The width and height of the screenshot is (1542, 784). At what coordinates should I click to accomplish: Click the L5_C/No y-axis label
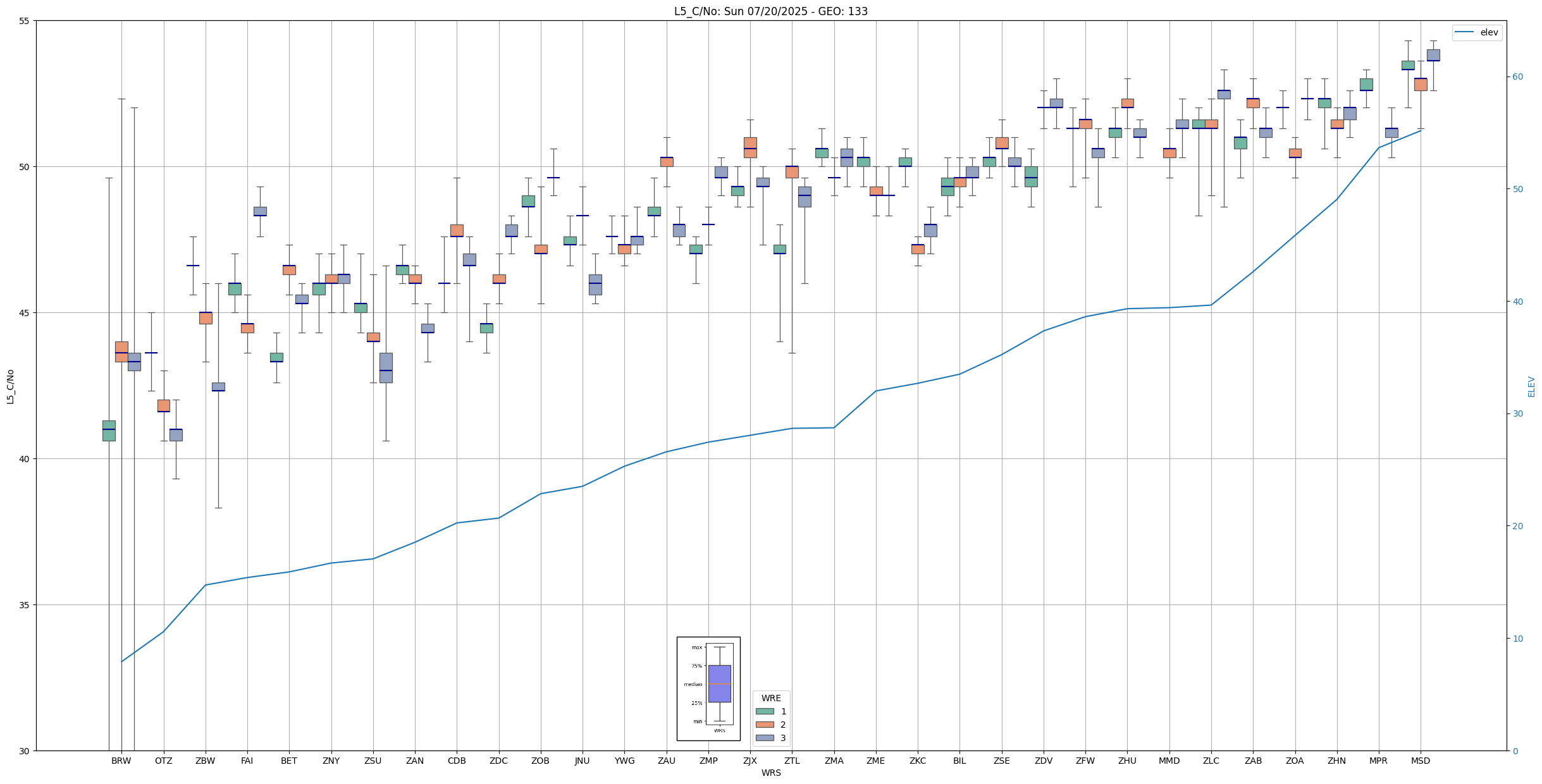pos(10,386)
